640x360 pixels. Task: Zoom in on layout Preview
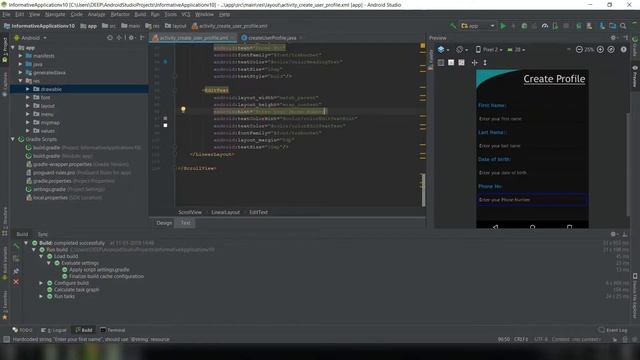coord(600,49)
